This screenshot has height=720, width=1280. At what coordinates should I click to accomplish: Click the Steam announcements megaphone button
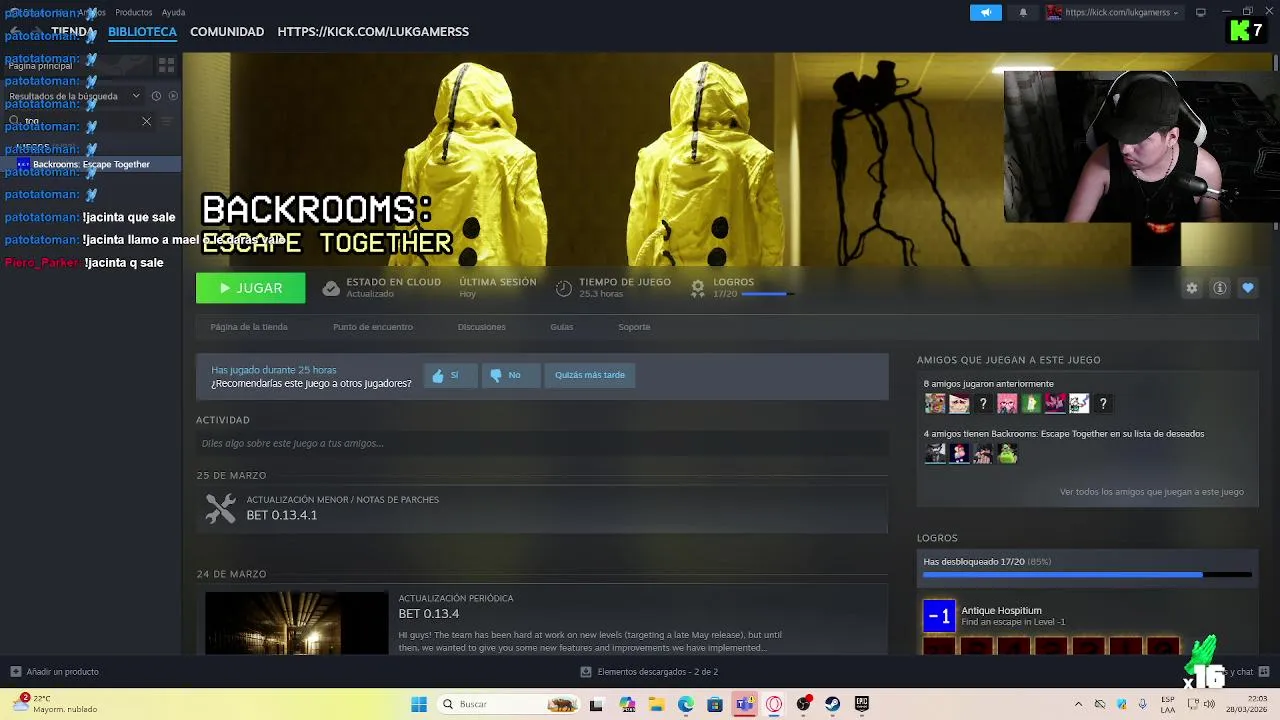click(x=985, y=12)
